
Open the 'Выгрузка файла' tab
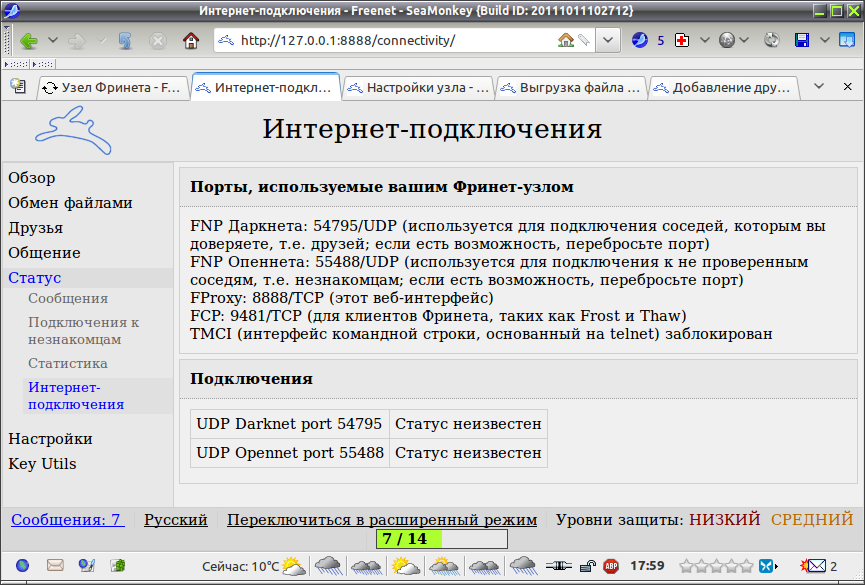point(571,88)
